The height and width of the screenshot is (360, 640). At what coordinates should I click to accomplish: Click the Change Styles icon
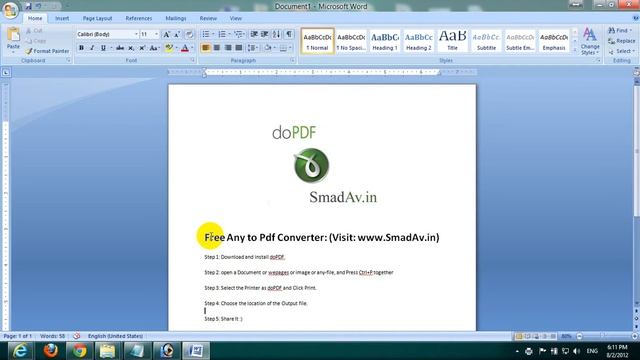click(590, 42)
